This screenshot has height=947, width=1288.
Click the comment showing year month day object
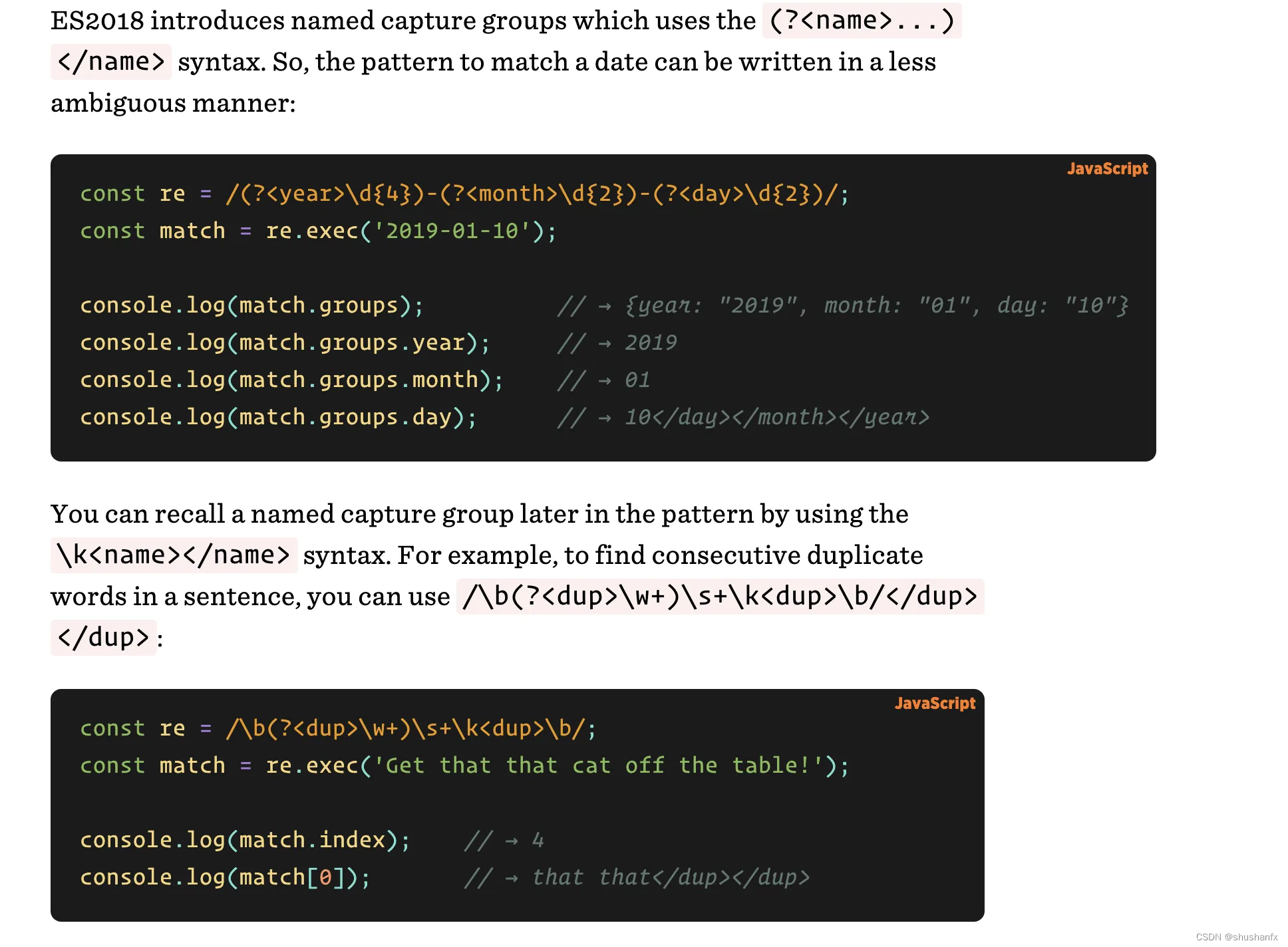point(844,306)
